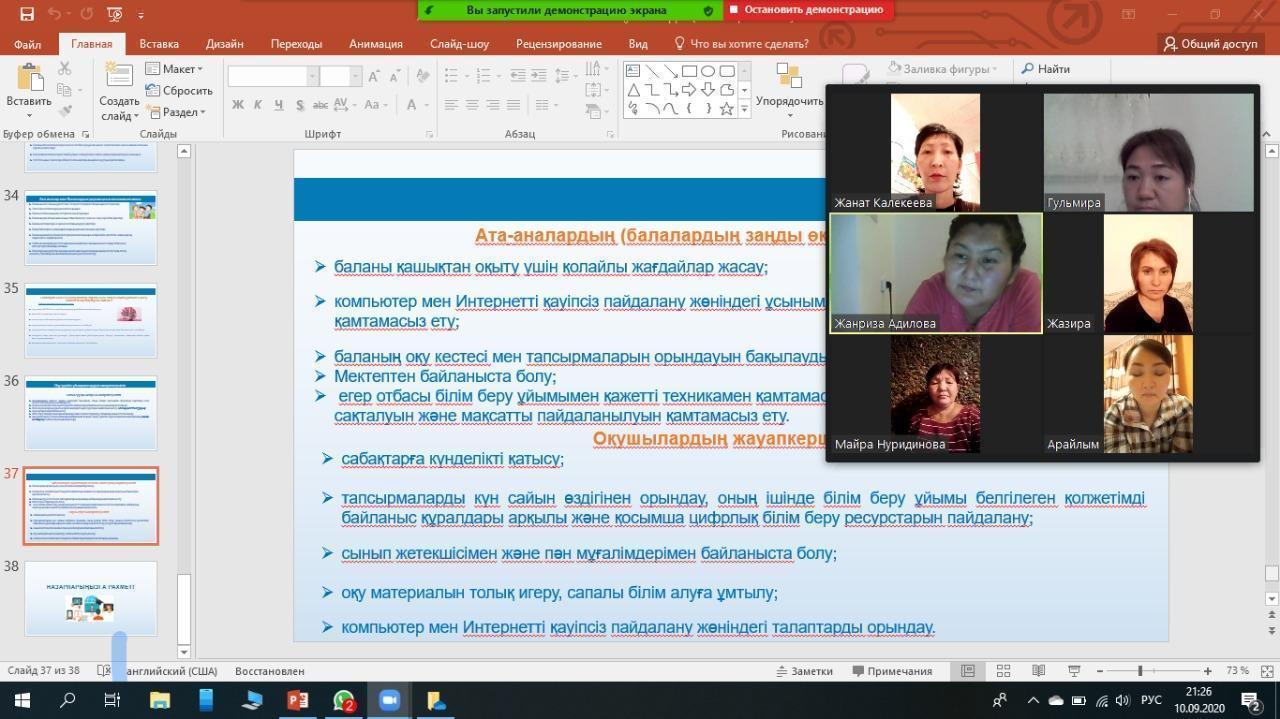Switch to the Анимация tab

[x=375, y=44]
